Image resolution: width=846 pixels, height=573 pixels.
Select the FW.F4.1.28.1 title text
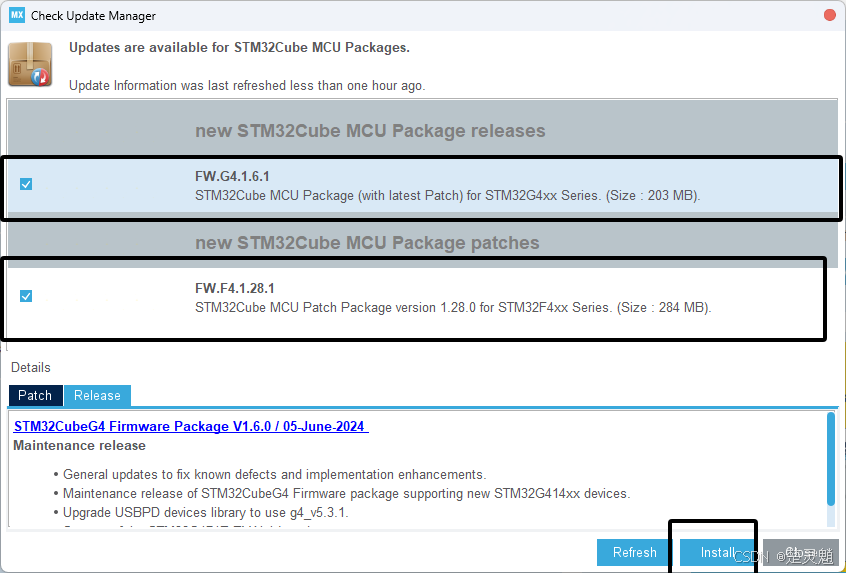tap(235, 288)
